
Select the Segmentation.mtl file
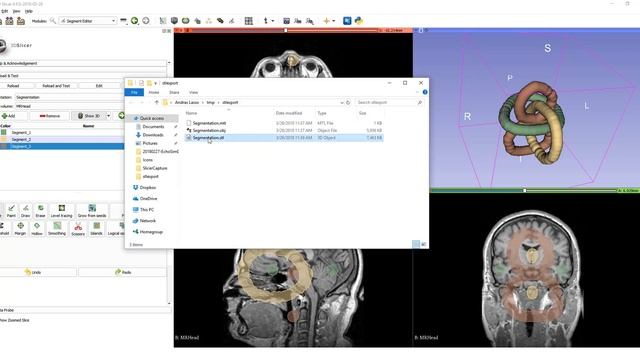click(x=284, y=123)
